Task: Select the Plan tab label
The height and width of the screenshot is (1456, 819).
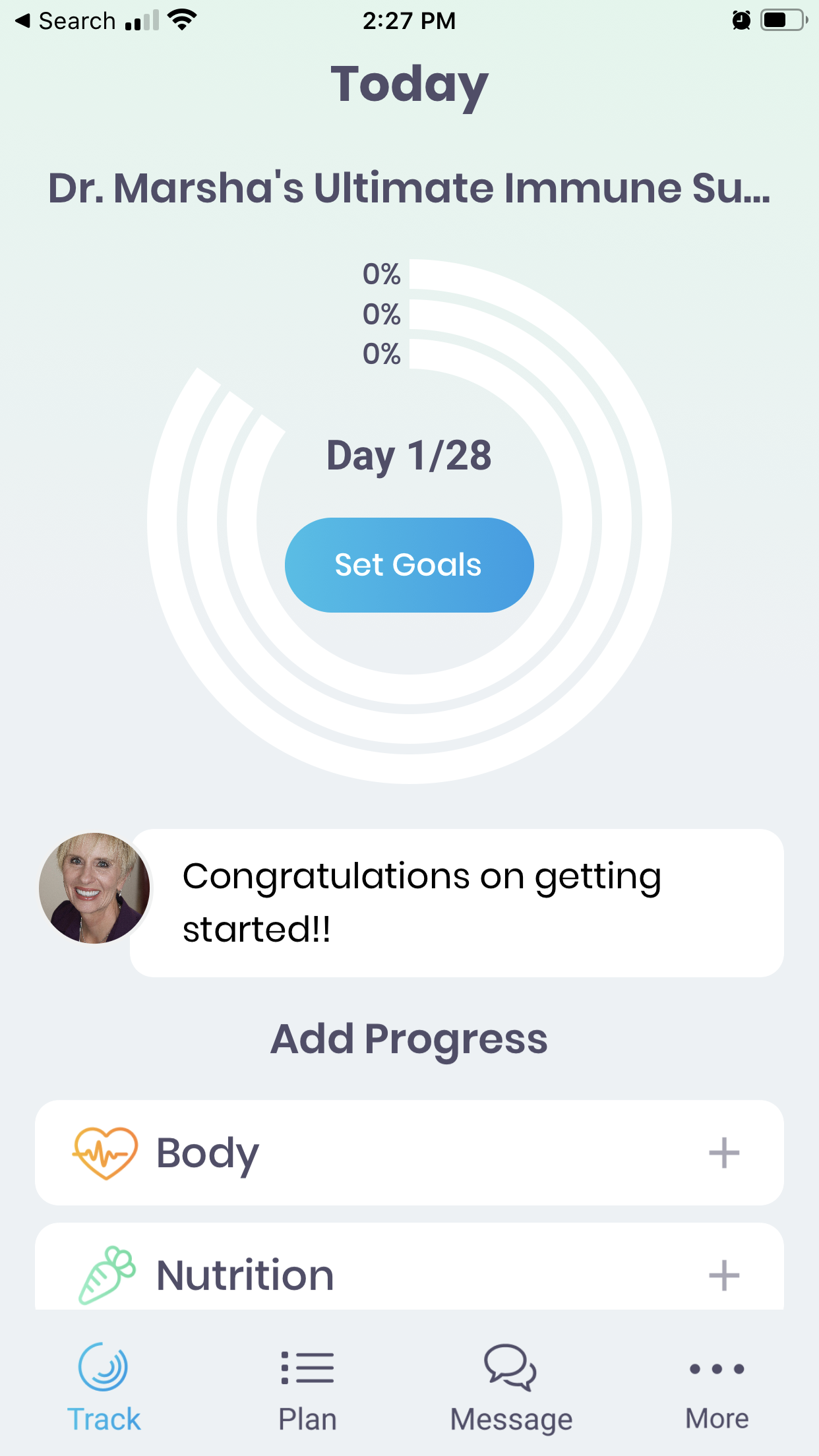Action: 307,1419
